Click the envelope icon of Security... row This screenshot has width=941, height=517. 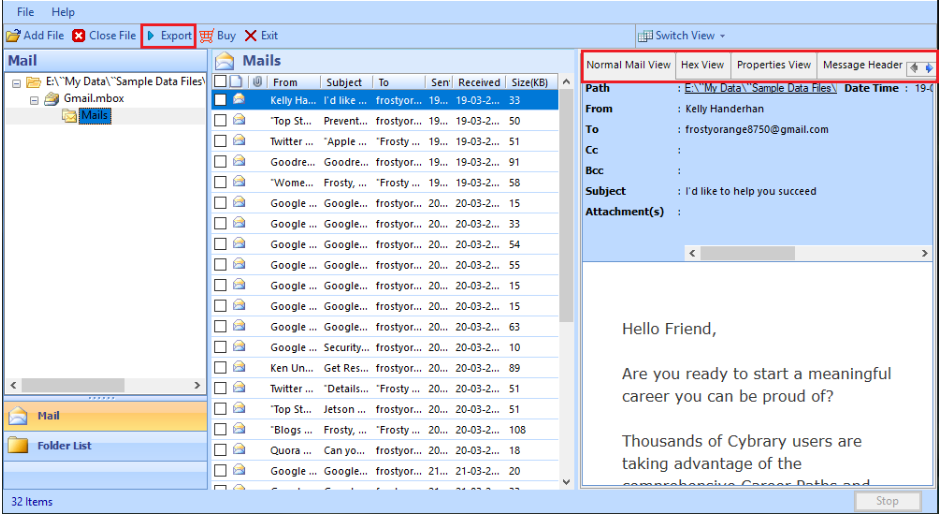point(239,346)
